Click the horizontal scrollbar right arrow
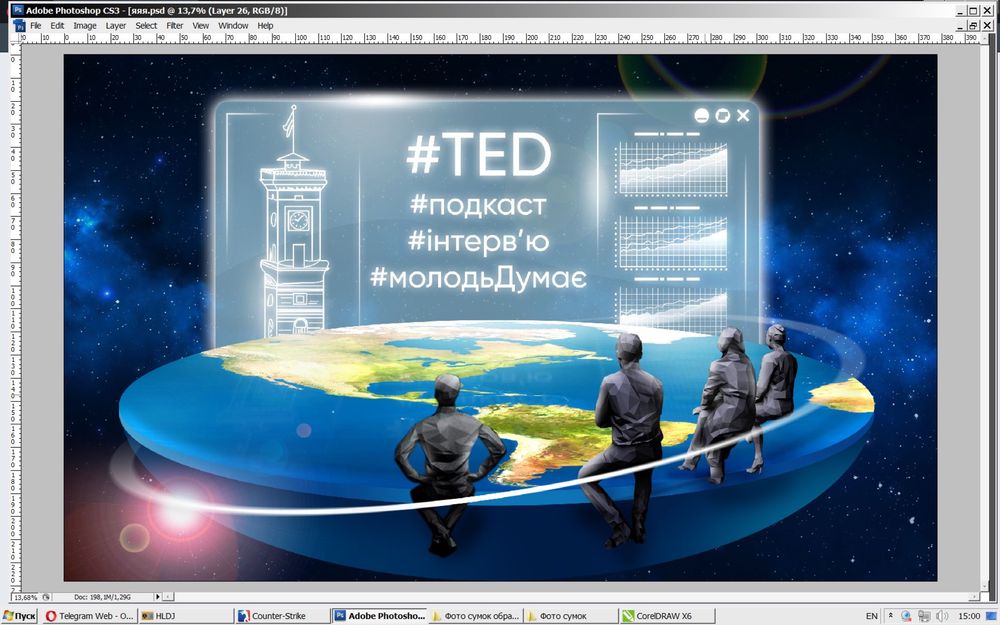The height and width of the screenshot is (625, 1000). pyautogui.click(x=974, y=597)
